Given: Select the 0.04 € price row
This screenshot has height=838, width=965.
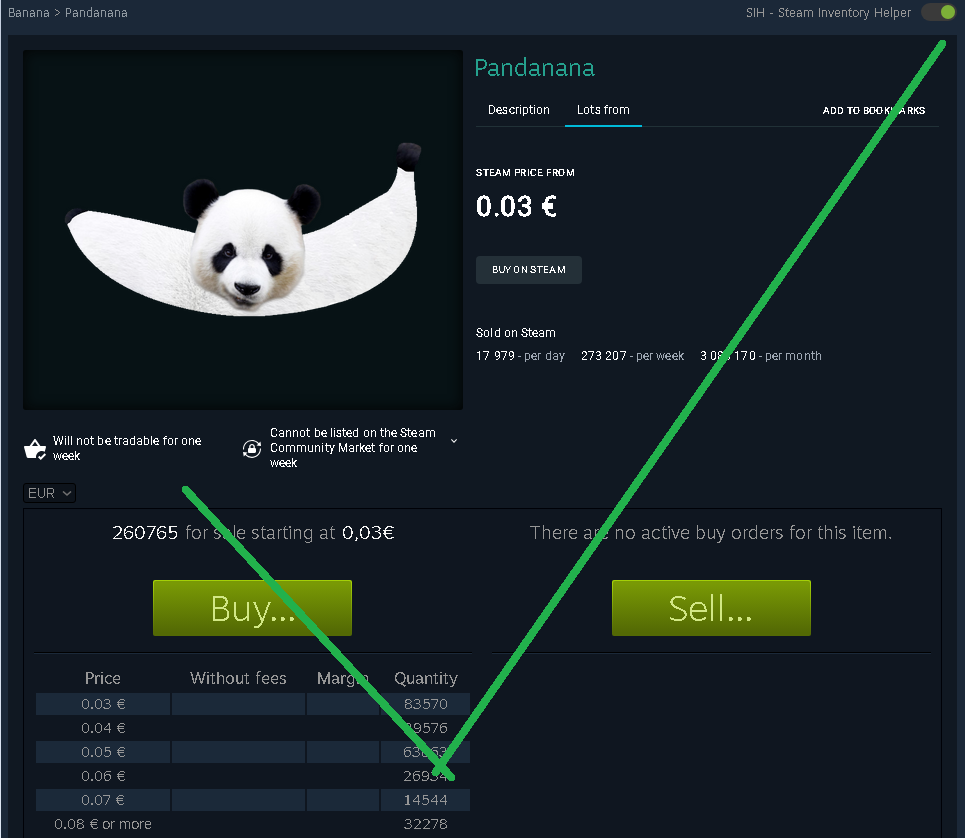Looking at the screenshot, I should point(253,728).
